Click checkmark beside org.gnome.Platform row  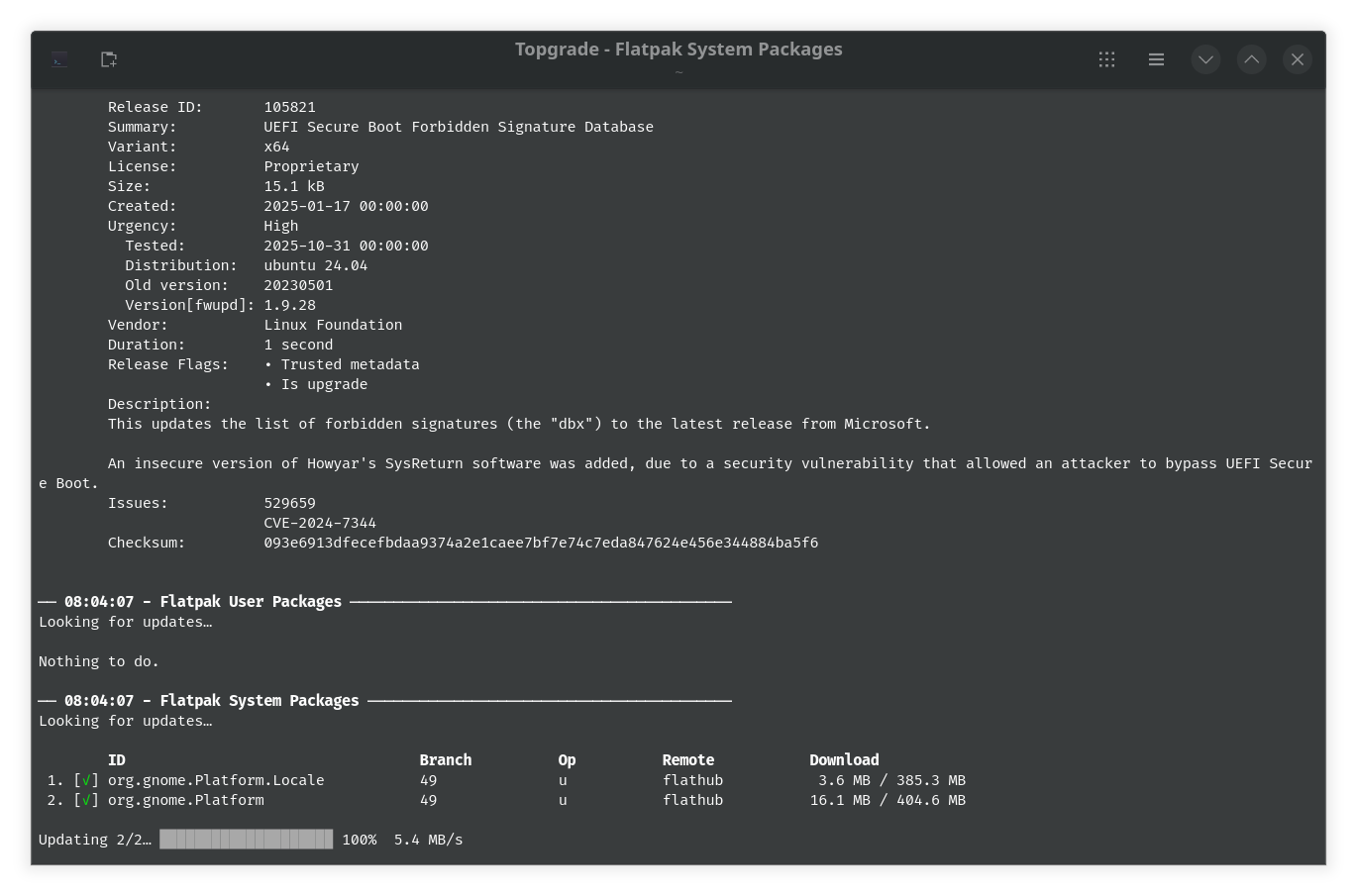click(87, 800)
